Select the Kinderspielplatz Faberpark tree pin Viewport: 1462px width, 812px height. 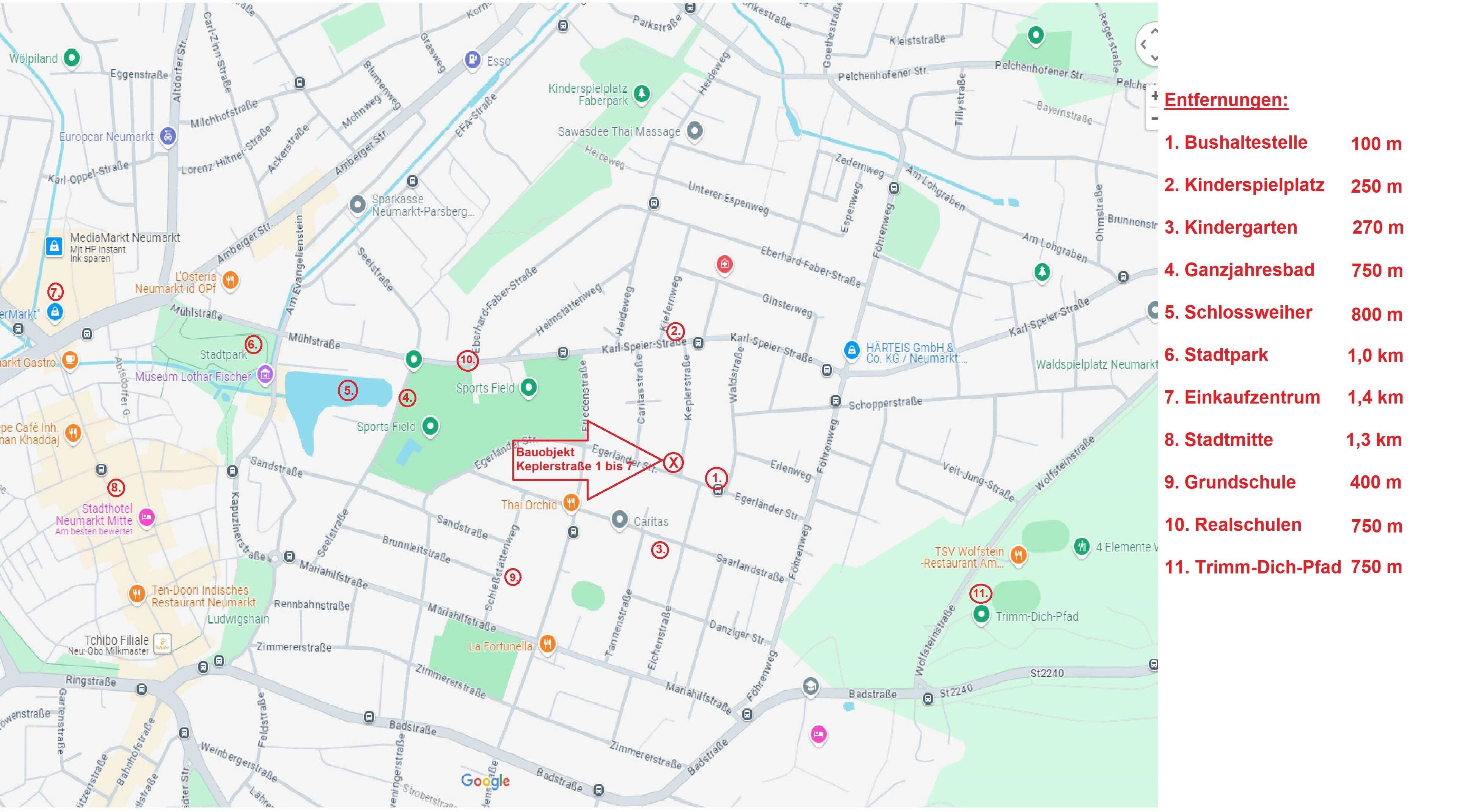(x=641, y=93)
